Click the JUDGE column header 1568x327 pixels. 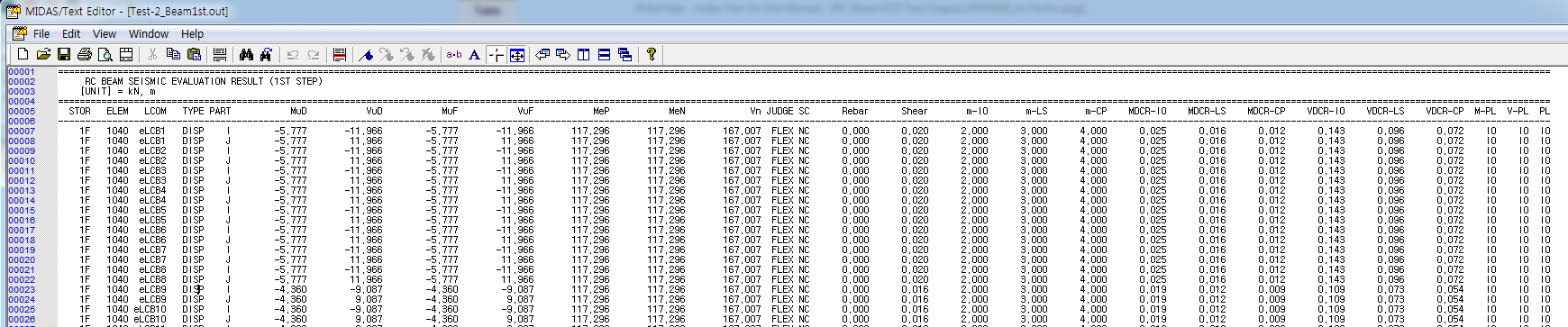click(779, 112)
